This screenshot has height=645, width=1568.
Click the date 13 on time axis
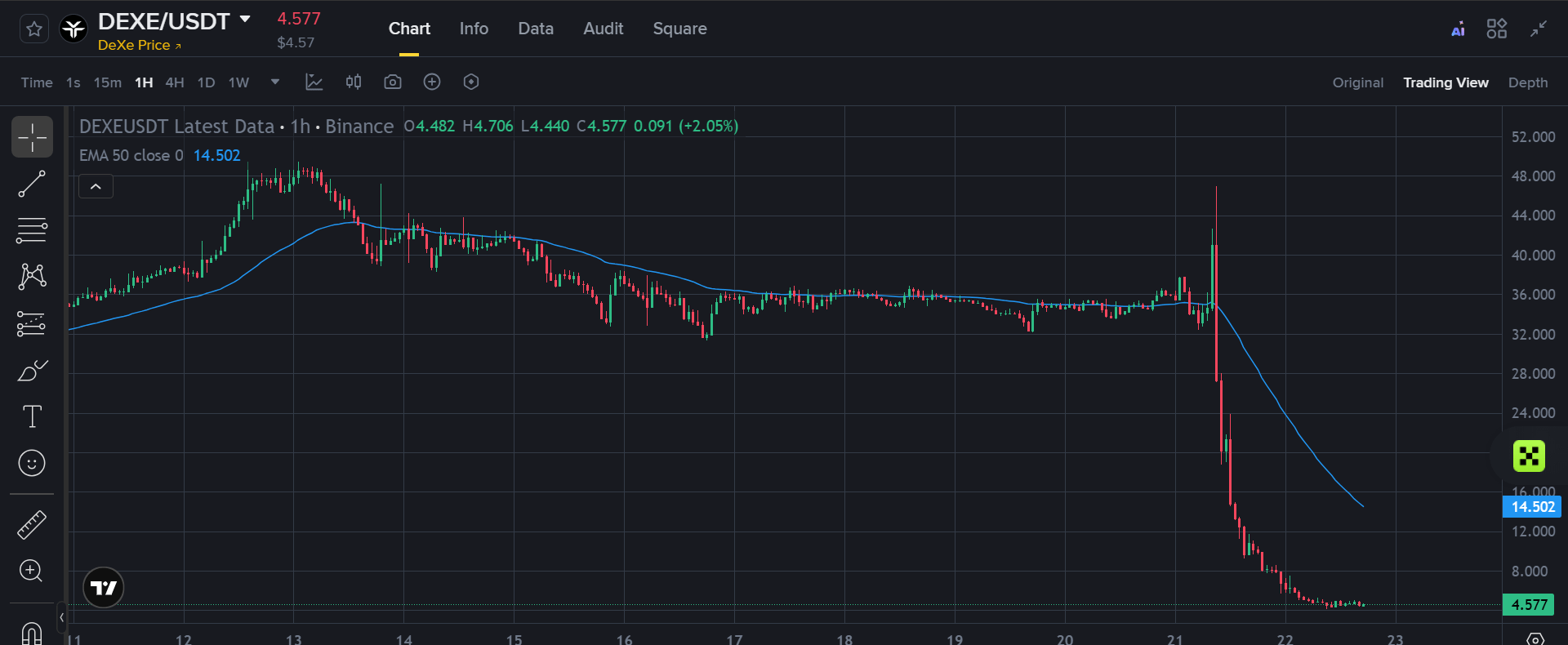pyautogui.click(x=293, y=640)
